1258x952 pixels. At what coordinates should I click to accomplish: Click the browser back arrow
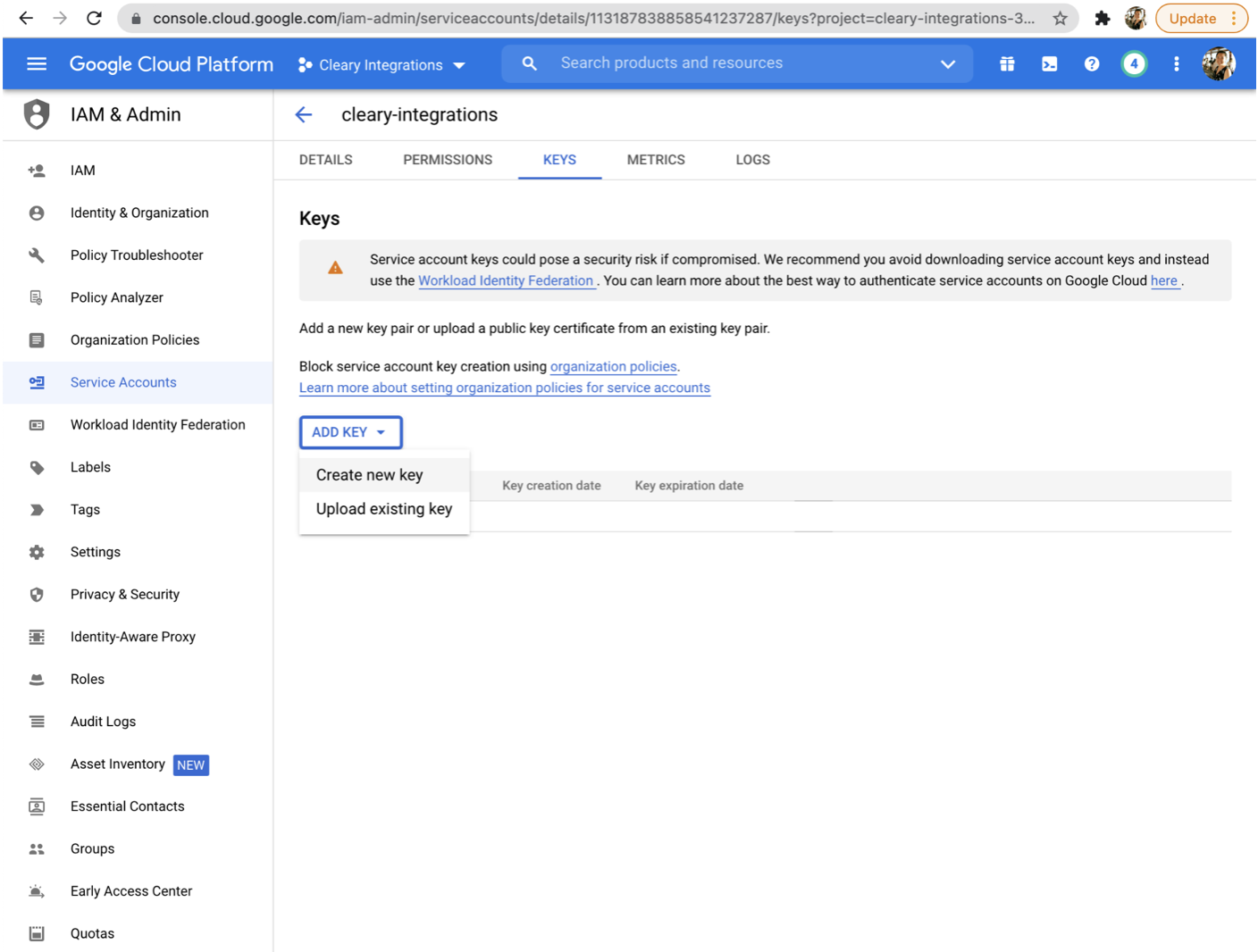(x=26, y=18)
